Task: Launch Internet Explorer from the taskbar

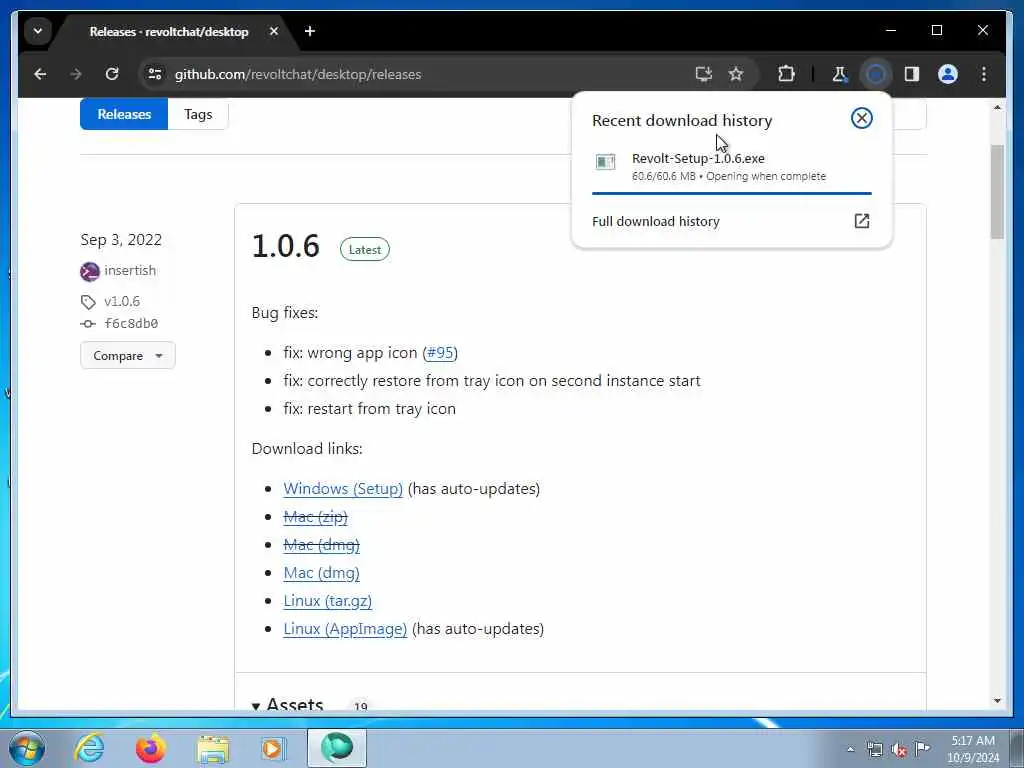Action: pyautogui.click(x=89, y=748)
